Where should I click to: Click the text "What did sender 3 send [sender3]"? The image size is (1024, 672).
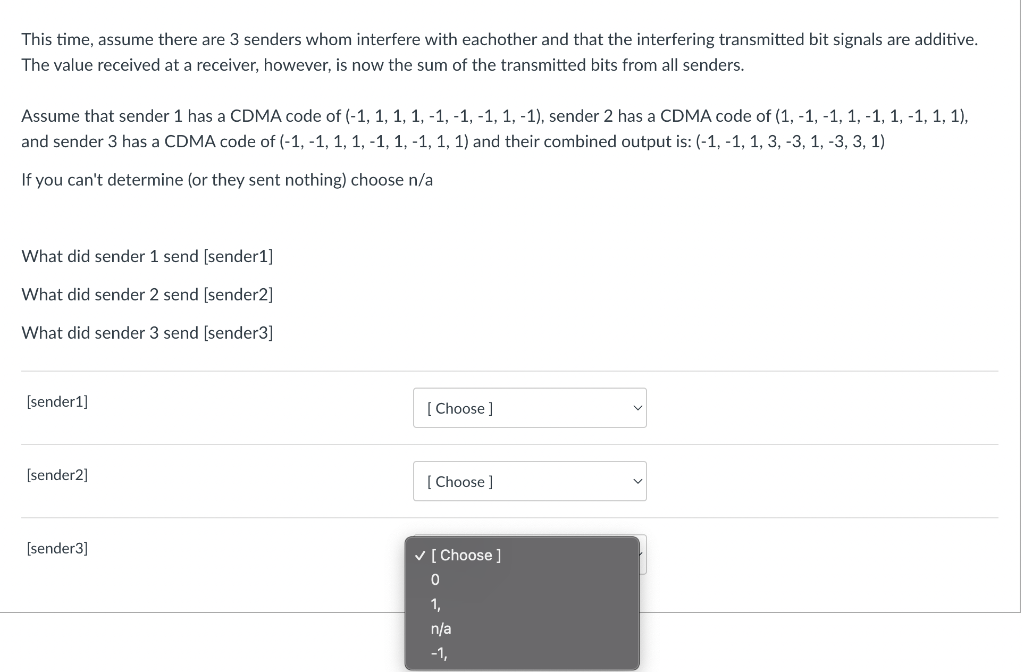coord(147,332)
